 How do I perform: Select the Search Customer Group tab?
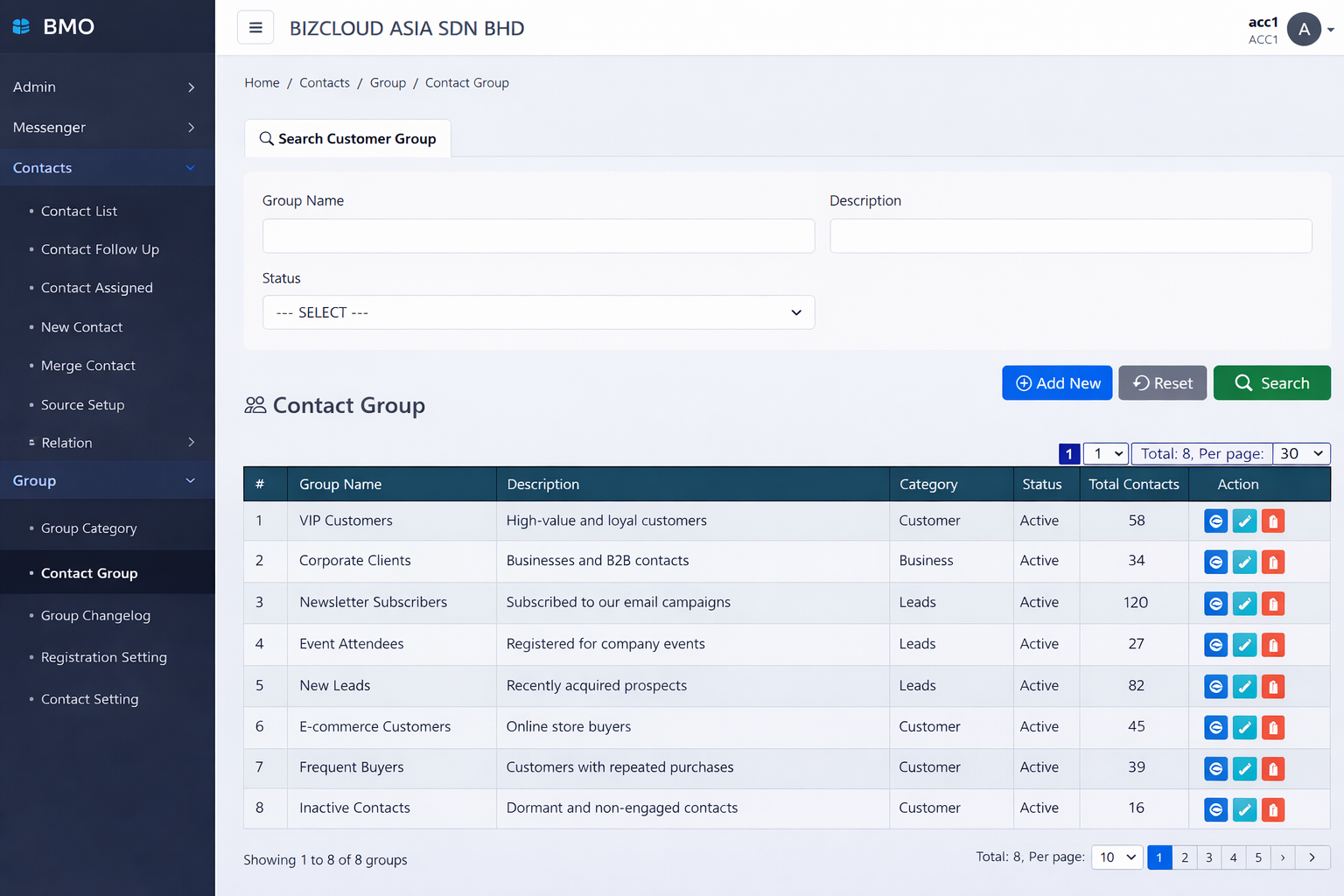pyautogui.click(x=347, y=138)
